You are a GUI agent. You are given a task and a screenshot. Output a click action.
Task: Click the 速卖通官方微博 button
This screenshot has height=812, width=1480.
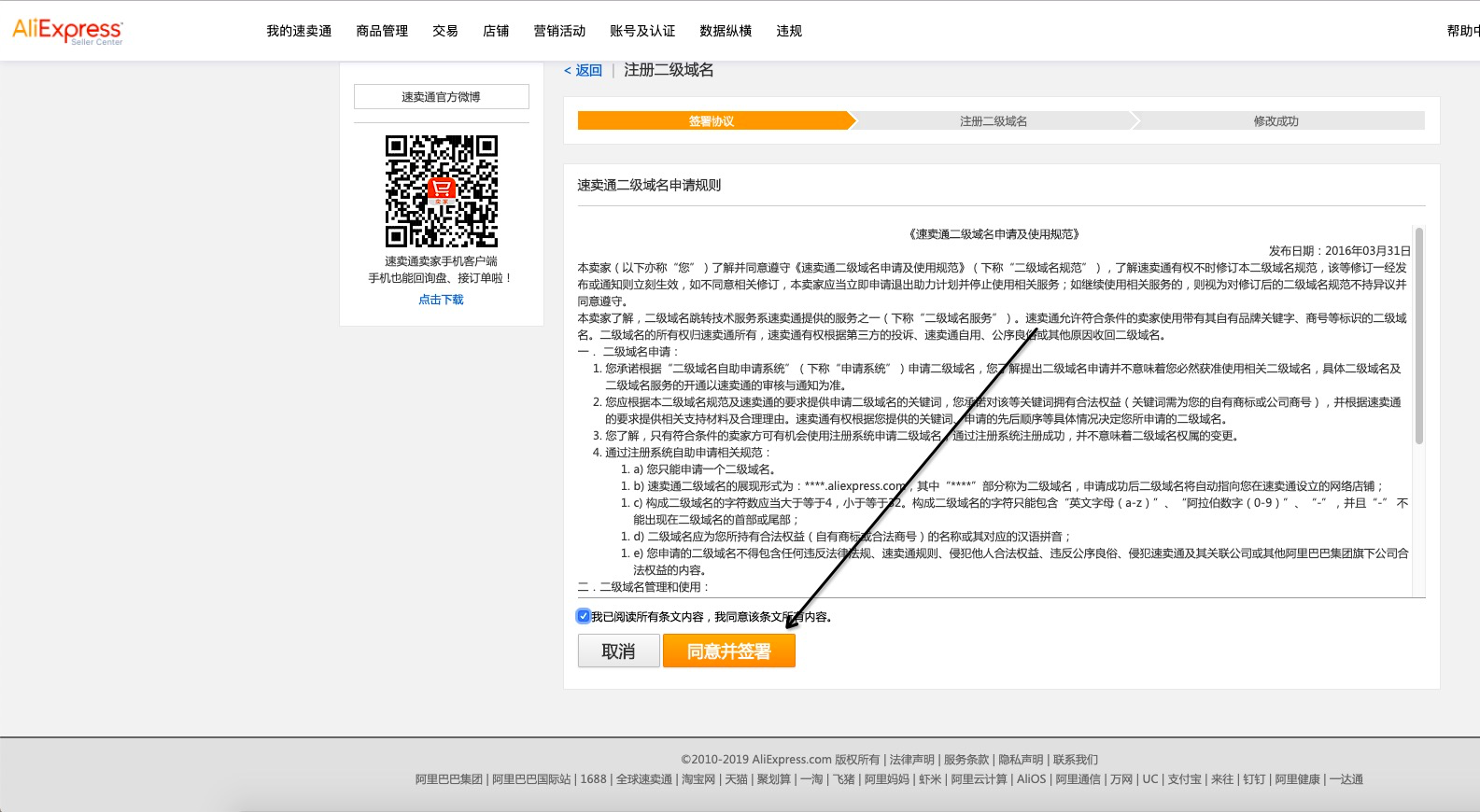pos(441,97)
